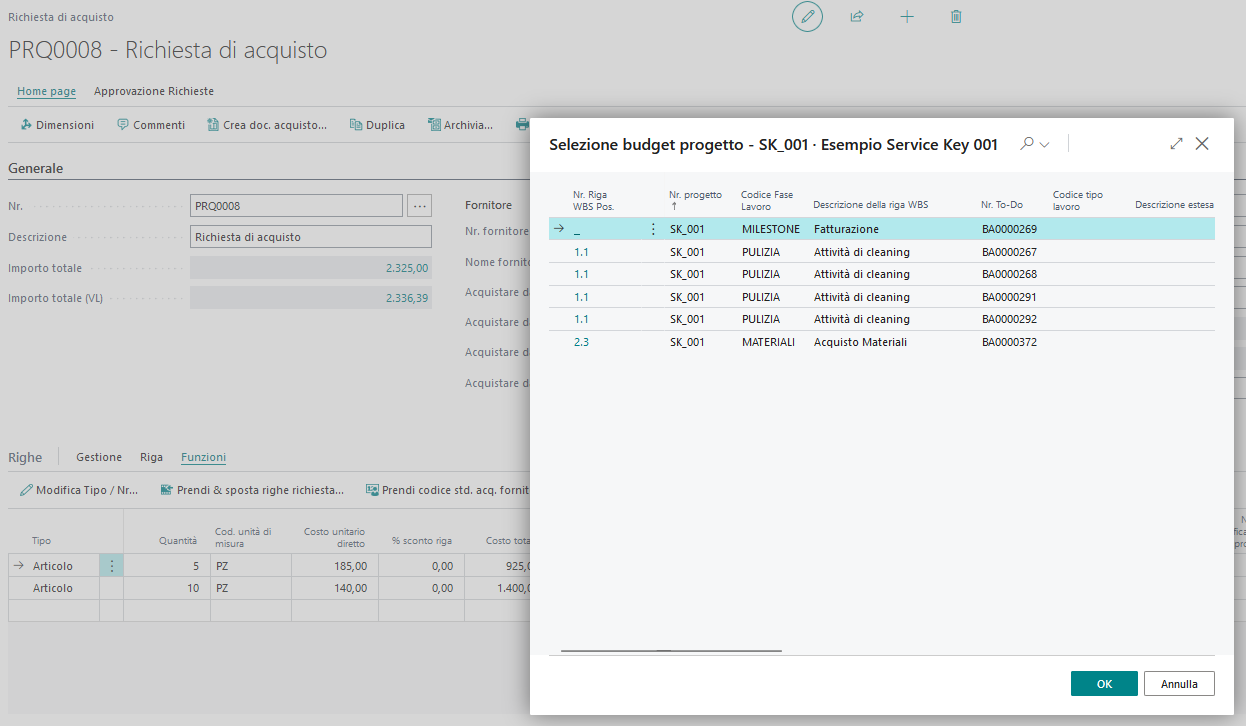Open the lookup button next to Nr. field
The image size is (1246, 726).
pos(419,206)
